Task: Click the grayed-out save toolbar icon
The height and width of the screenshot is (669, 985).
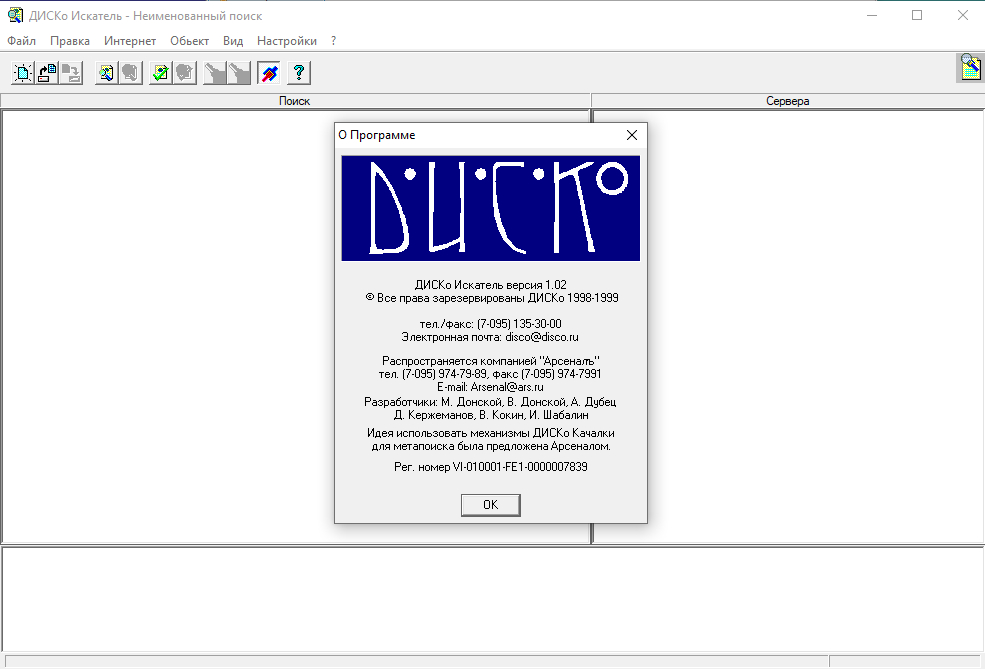Action: coord(71,73)
